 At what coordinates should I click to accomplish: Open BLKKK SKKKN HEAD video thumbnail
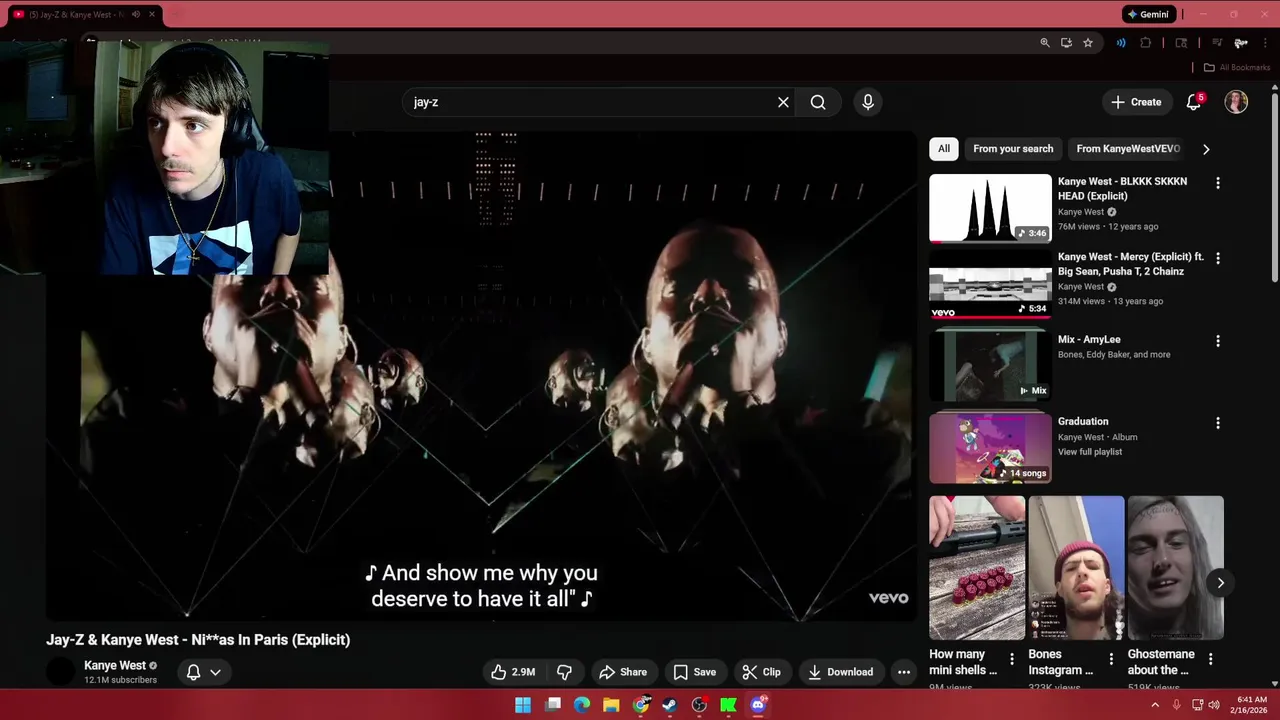[x=990, y=208]
